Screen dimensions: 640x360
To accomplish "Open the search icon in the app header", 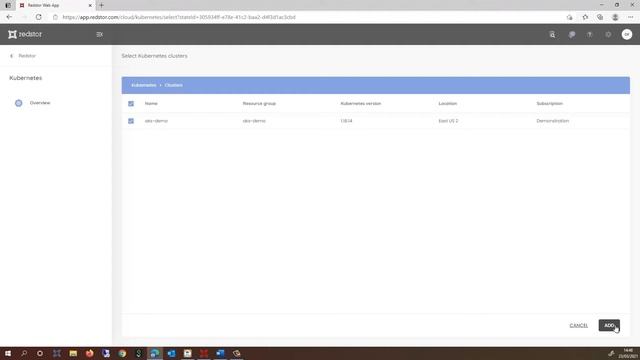I will tap(552, 35).
